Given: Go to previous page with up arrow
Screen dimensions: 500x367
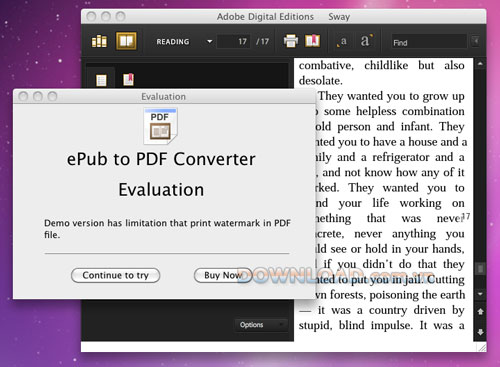Looking at the screenshot, I should coord(480,312).
